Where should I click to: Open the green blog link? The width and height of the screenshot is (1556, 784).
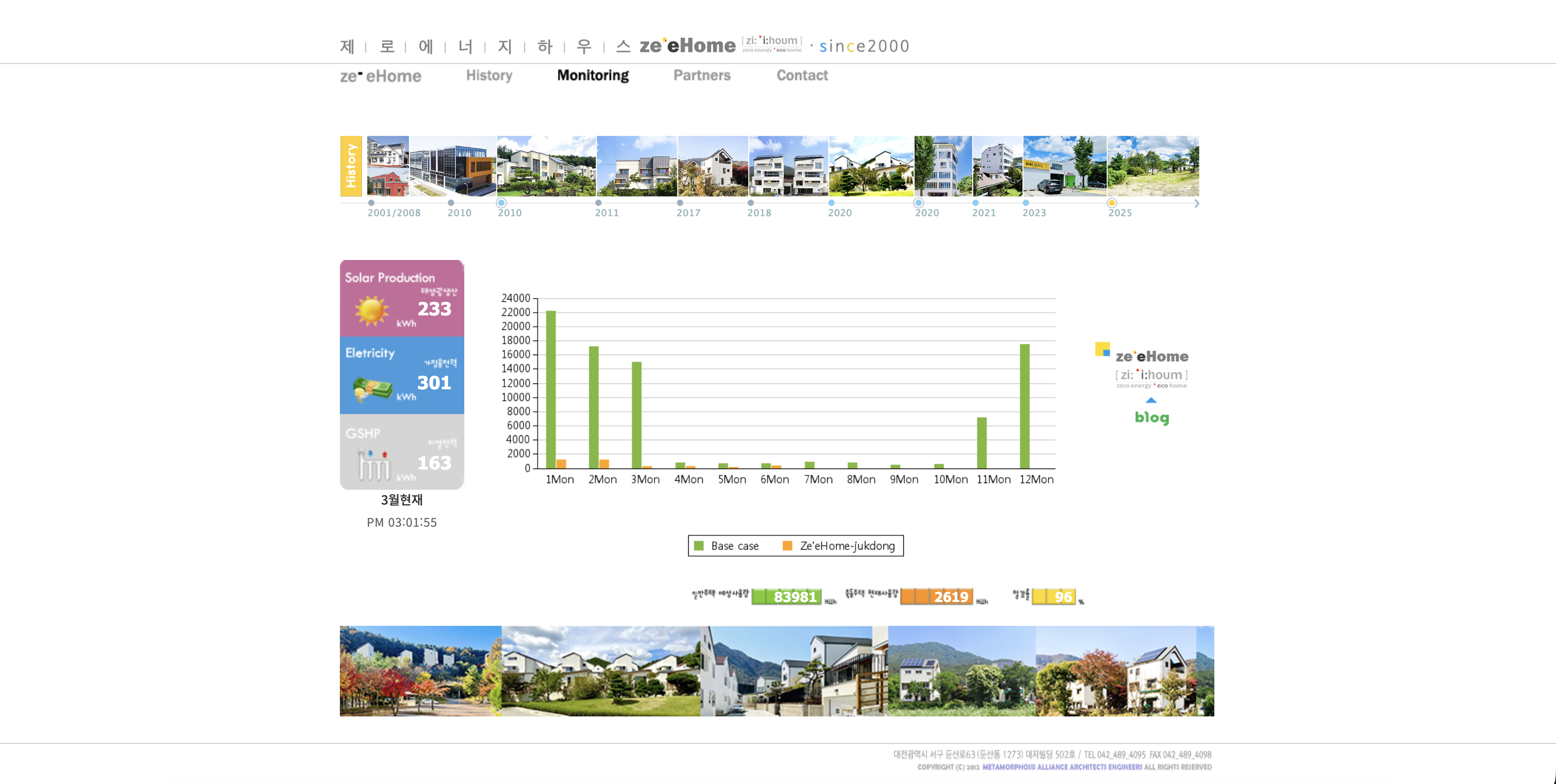click(1151, 417)
